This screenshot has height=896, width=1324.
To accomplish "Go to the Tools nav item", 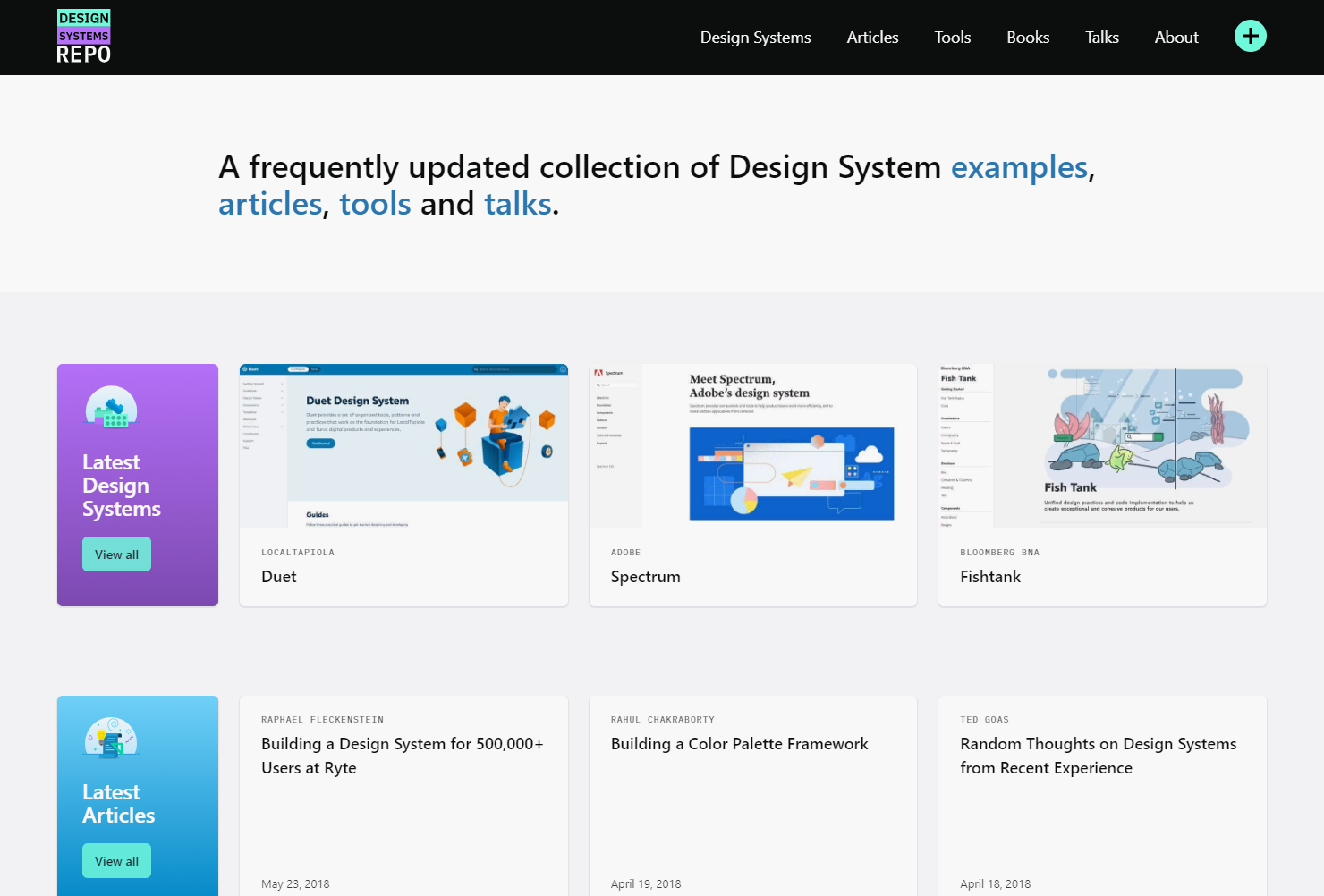I will click(952, 38).
